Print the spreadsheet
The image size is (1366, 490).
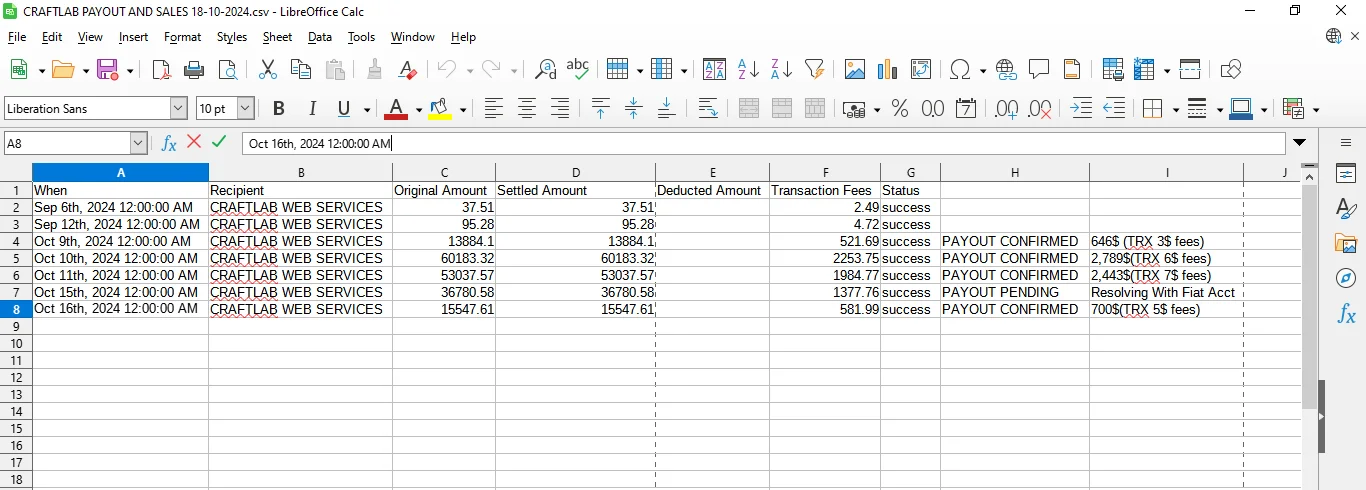coord(194,69)
